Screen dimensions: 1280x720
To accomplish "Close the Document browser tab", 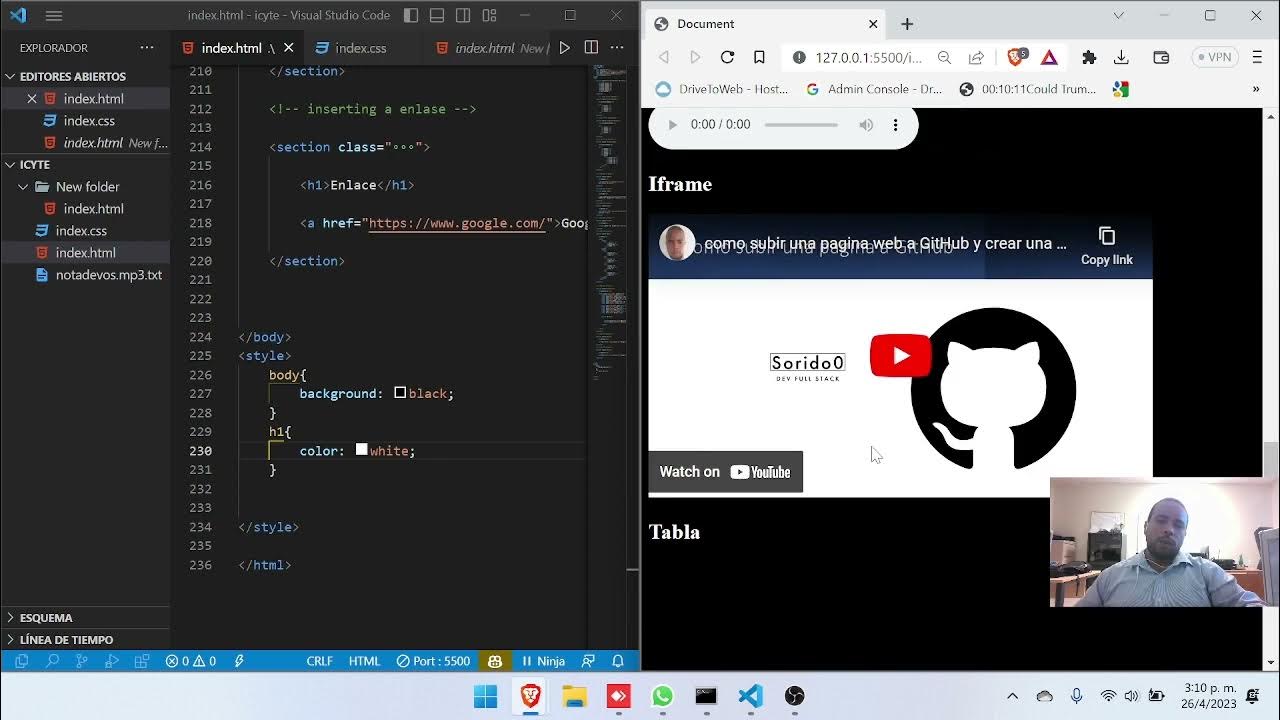I will (873, 24).
